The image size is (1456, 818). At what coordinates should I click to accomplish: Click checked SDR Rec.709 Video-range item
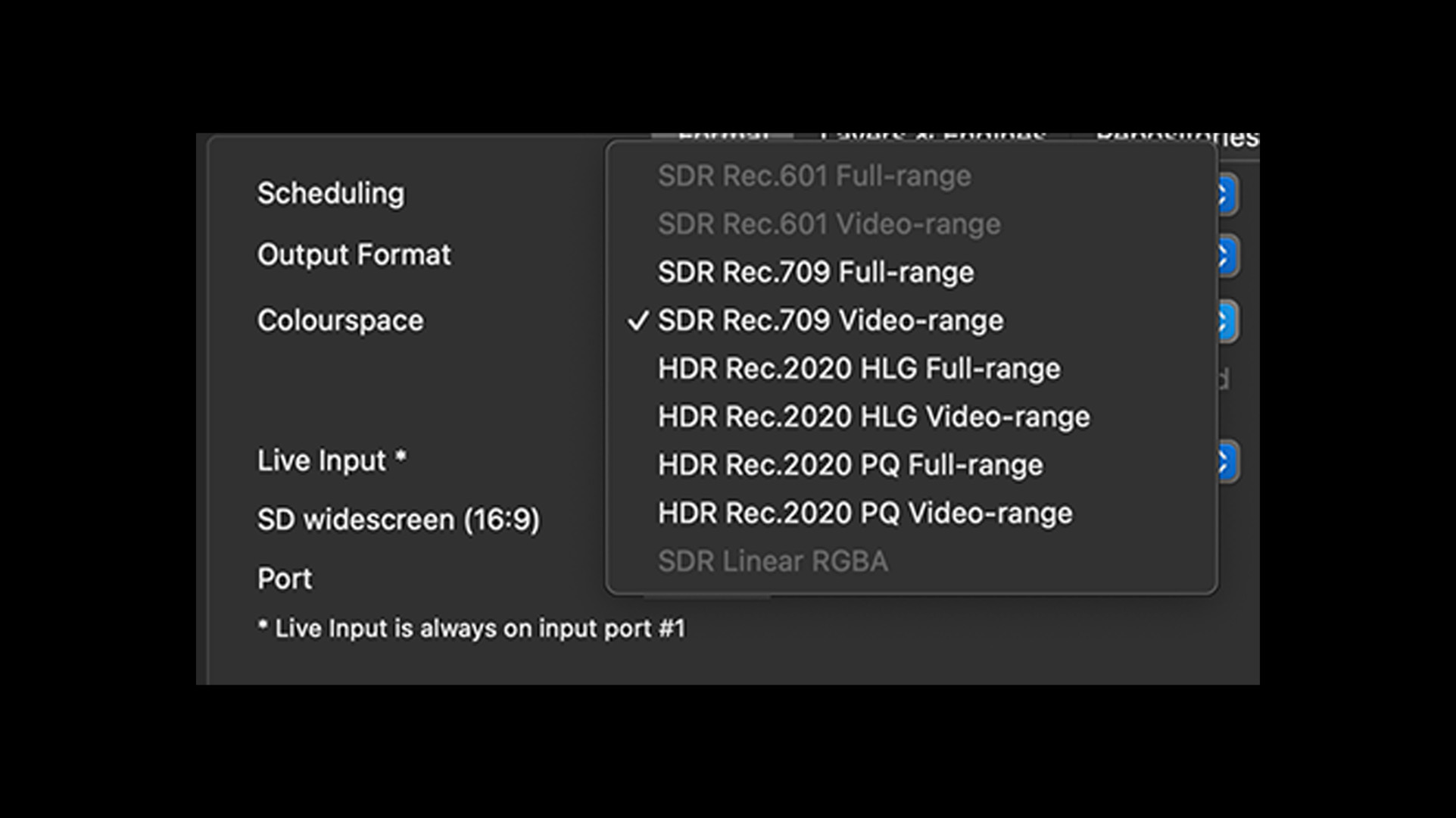click(x=830, y=320)
